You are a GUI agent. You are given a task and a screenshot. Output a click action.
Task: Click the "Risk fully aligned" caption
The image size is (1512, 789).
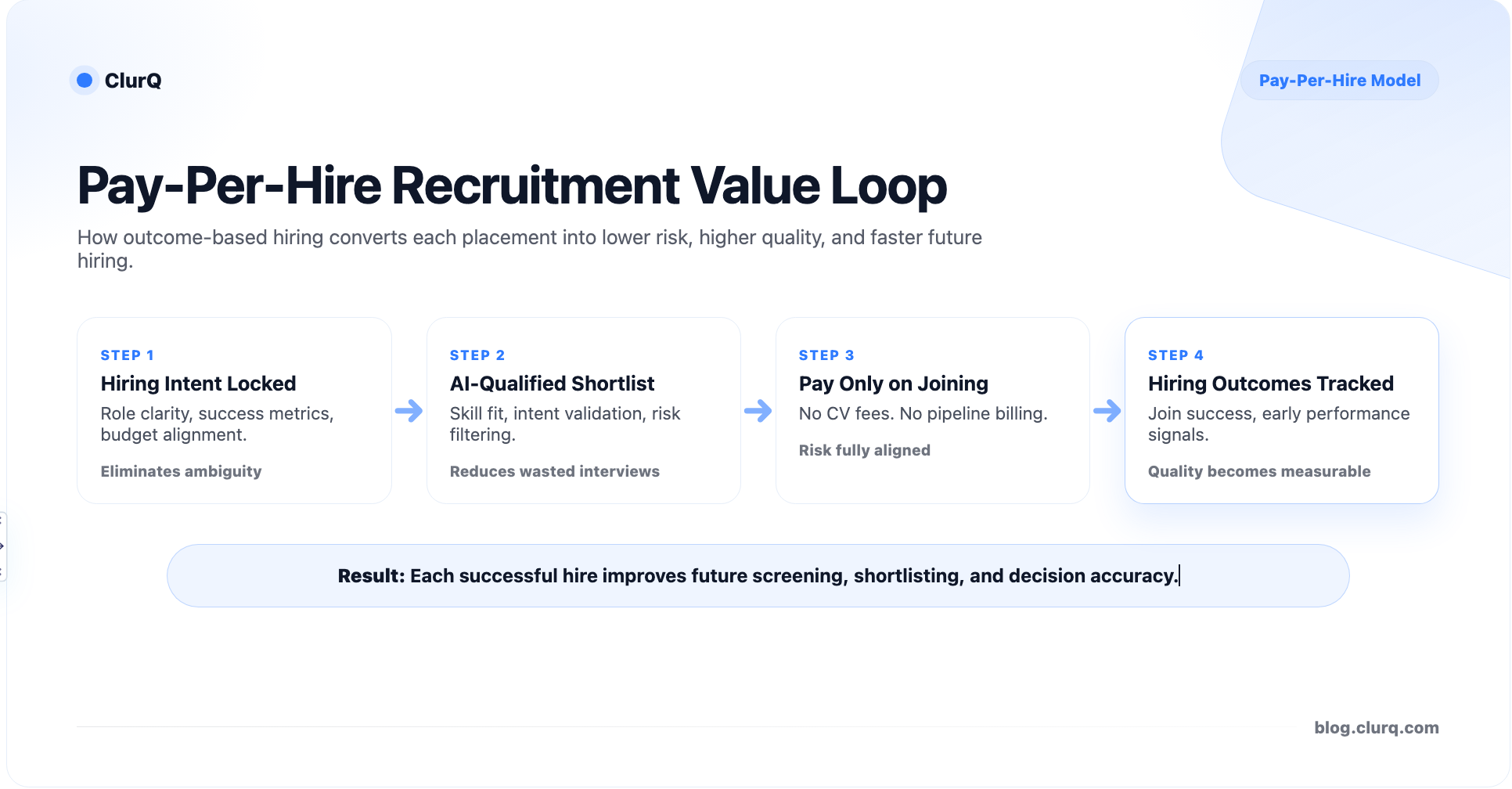point(864,450)
